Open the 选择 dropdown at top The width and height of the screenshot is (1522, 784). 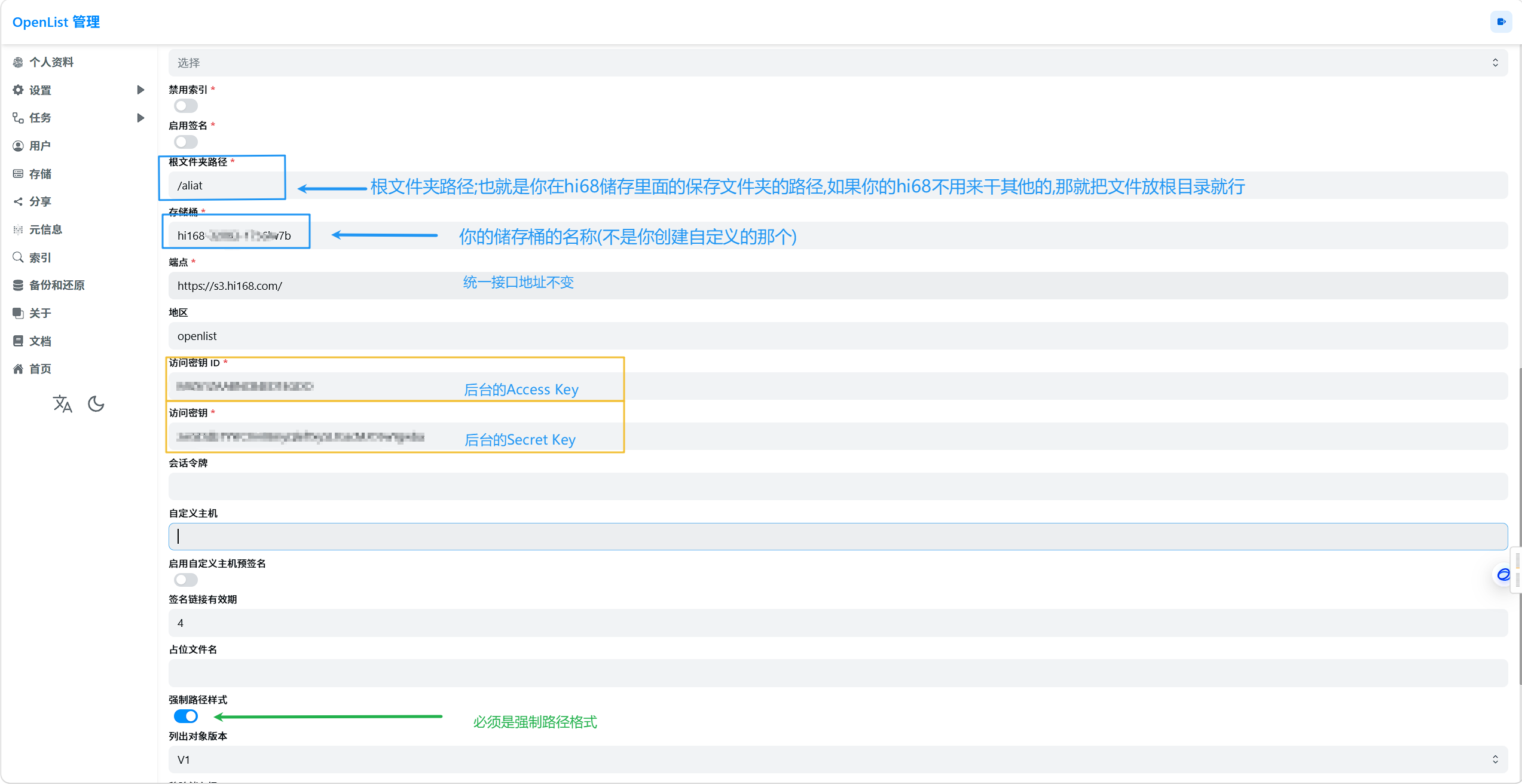(837, 63)
